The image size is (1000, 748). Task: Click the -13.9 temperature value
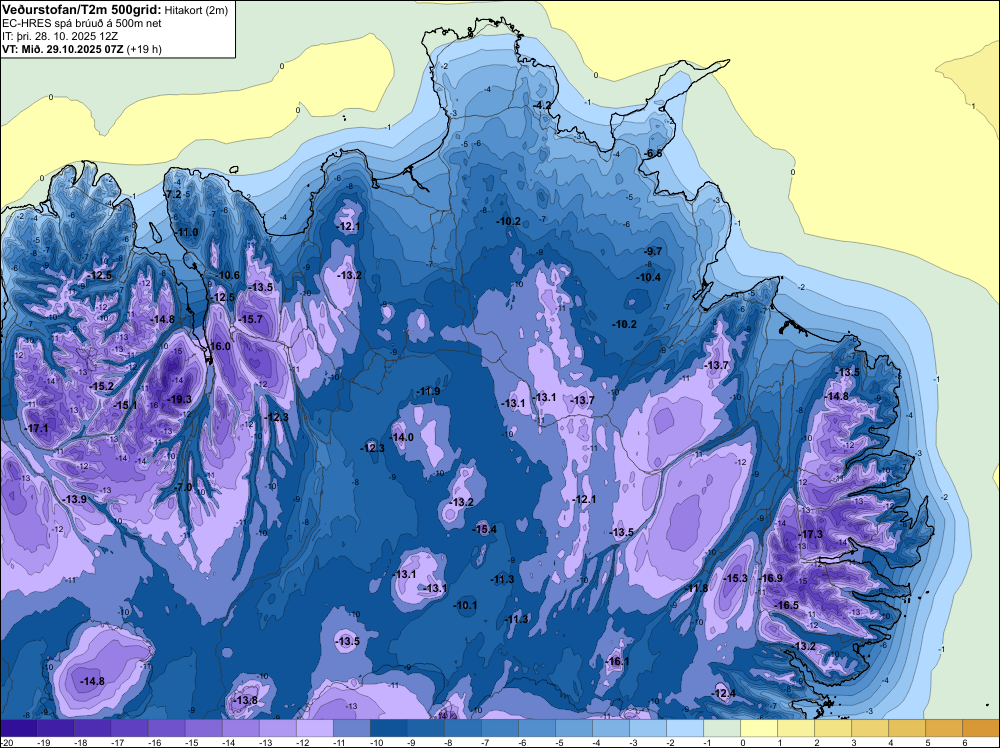[75, 499]
